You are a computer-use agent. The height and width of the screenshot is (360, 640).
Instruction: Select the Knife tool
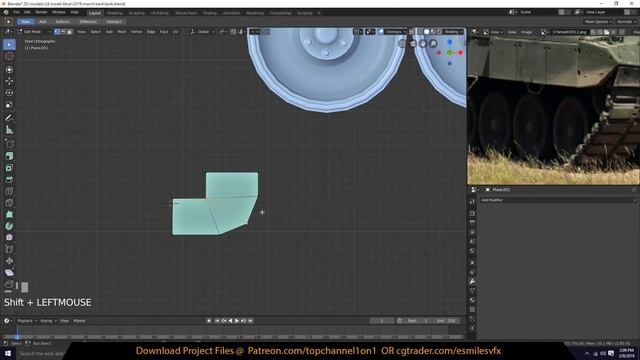click(9, 203)
